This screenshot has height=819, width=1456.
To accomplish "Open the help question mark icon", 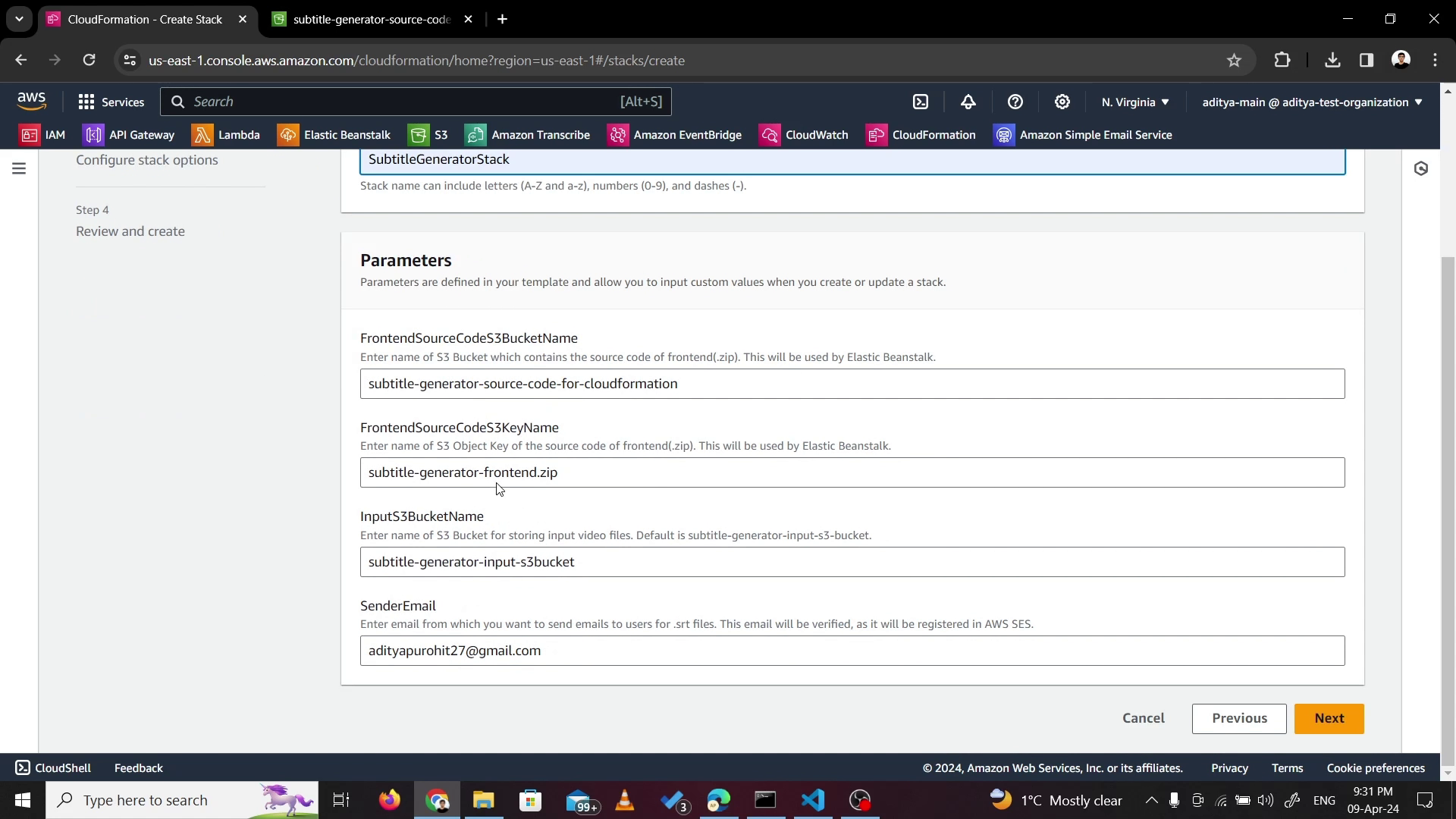I will point(1015,102).
